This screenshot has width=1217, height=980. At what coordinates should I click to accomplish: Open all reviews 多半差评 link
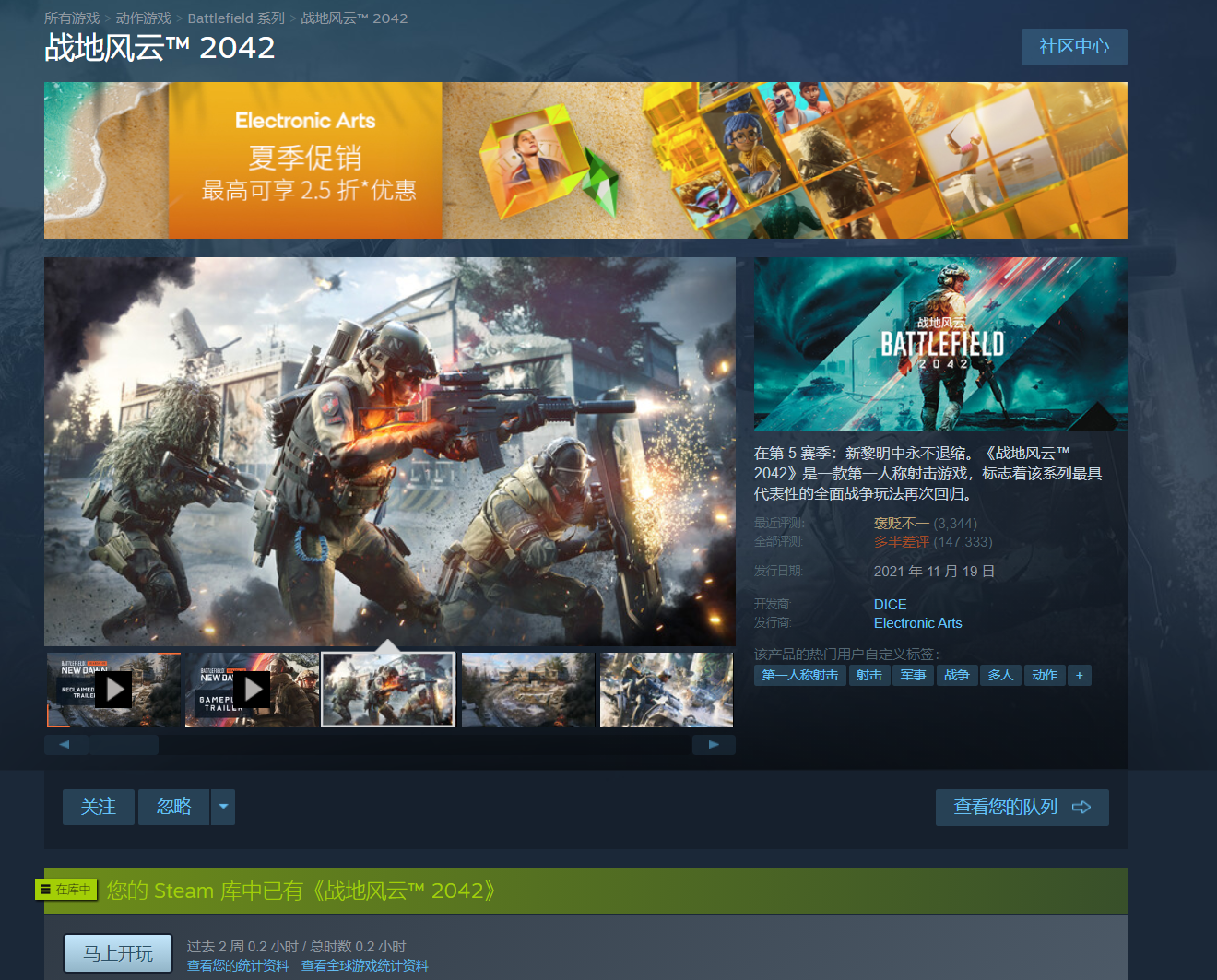click(x=901, y=542)
